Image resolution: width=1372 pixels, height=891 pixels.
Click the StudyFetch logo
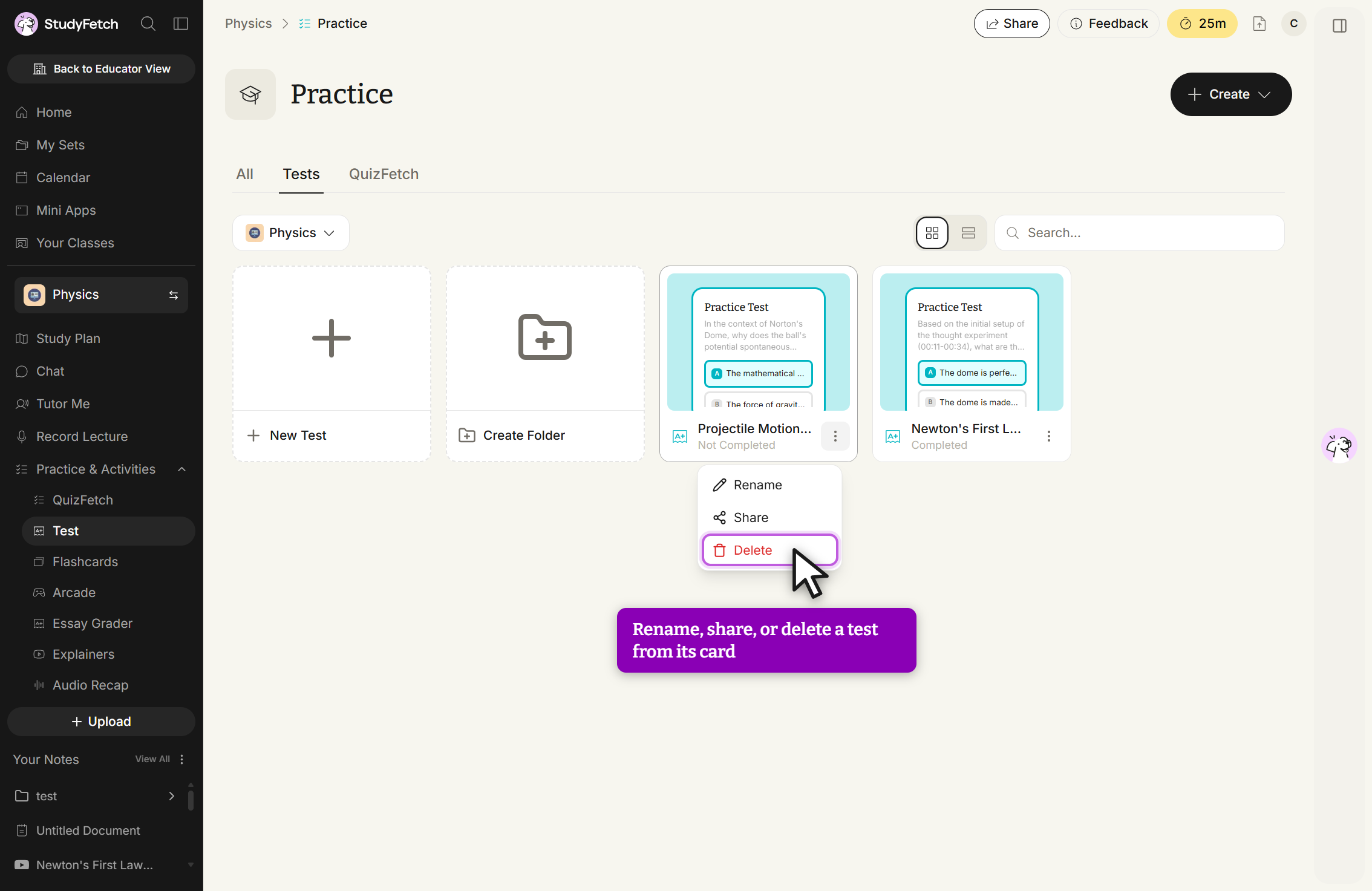(x=67, y=24)
